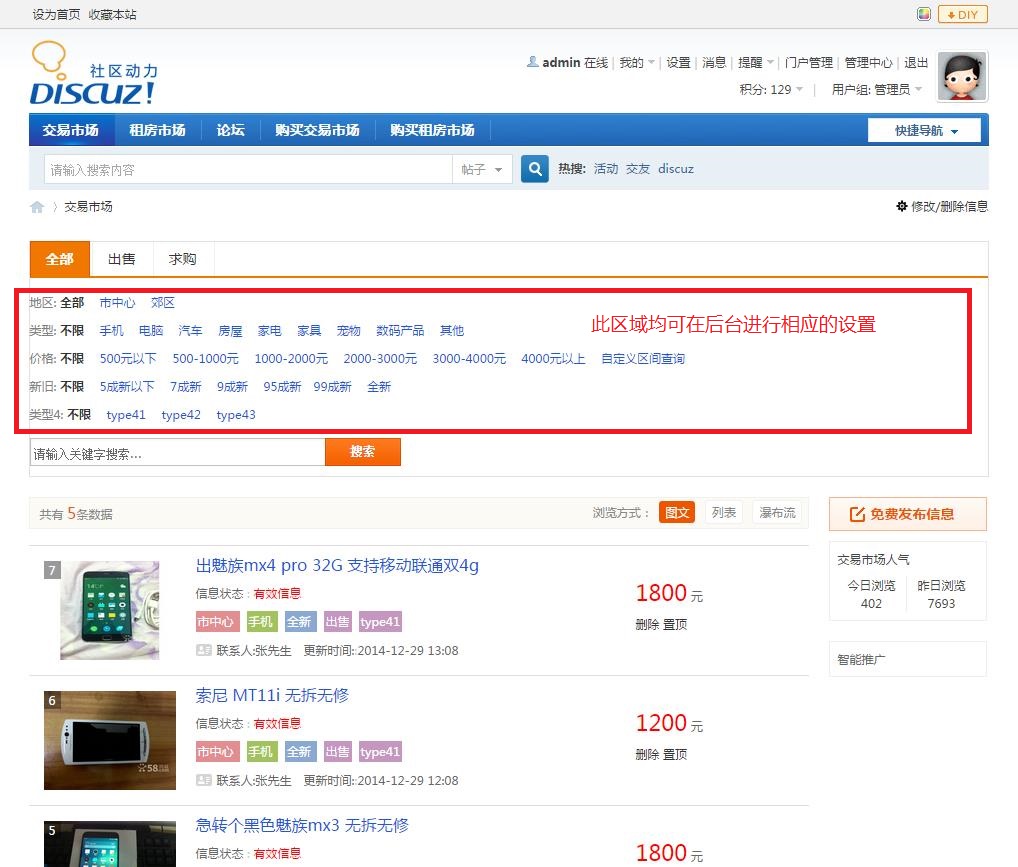Filter price by 500-1000元
This screenshot has height=867, width=1018.
point(206,358)
